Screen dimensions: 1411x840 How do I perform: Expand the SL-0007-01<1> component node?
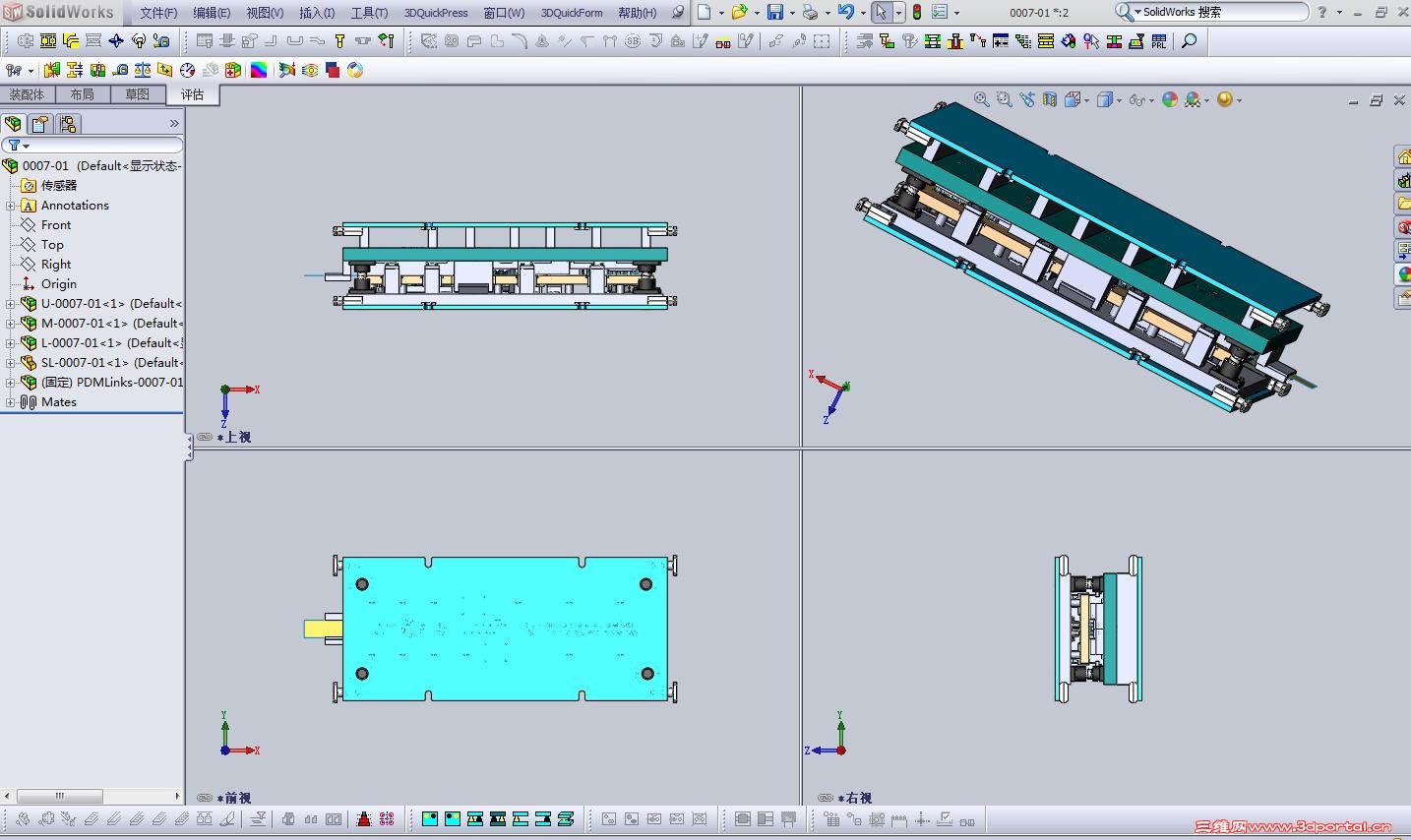tap(11, 363)
